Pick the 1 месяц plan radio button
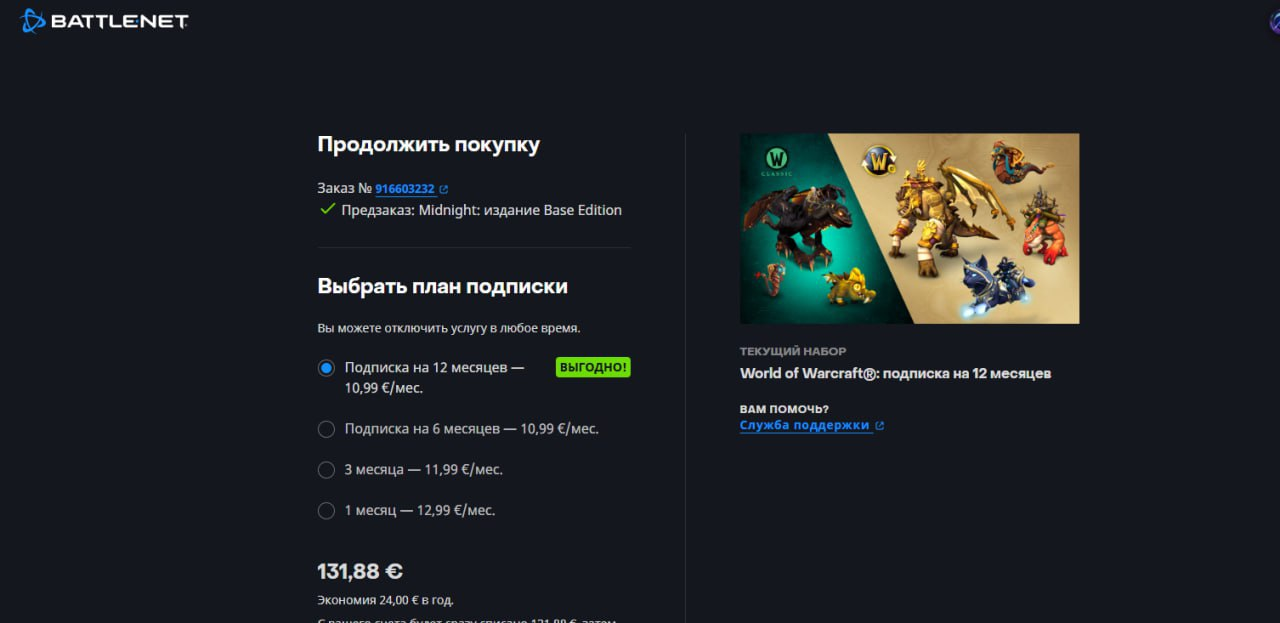Viewport: 1280px width, 623px height. tap(326, 511)
